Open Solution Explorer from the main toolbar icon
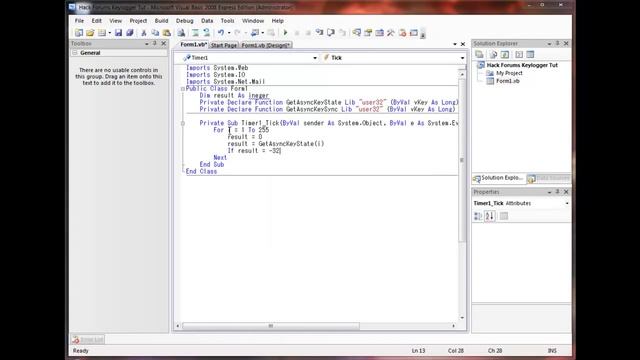This screenshot has width=640, height=360. click(357, 33)
